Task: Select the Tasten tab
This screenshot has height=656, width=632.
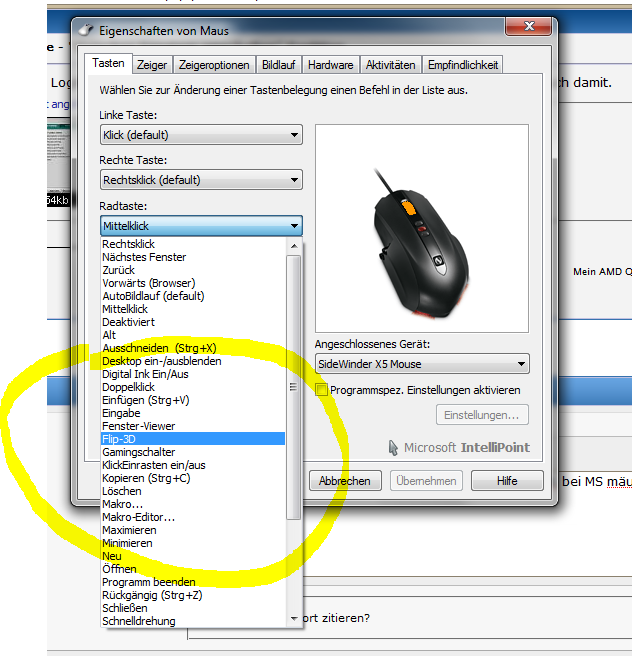Action: tap(108, 63)
